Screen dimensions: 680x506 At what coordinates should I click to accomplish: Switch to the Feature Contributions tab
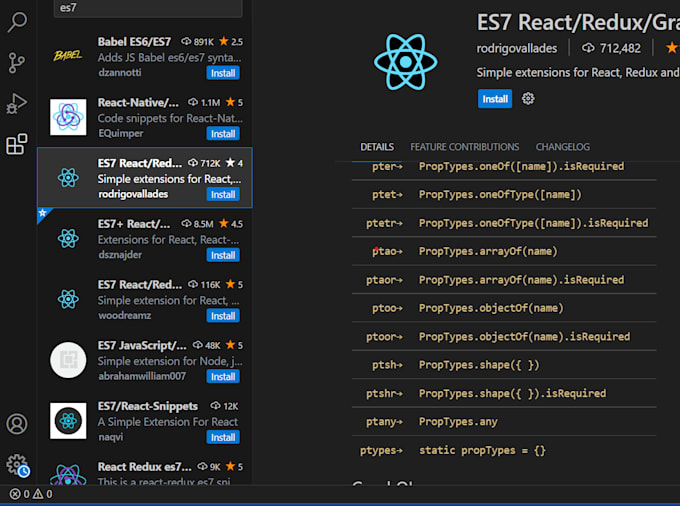click(464, 147)
